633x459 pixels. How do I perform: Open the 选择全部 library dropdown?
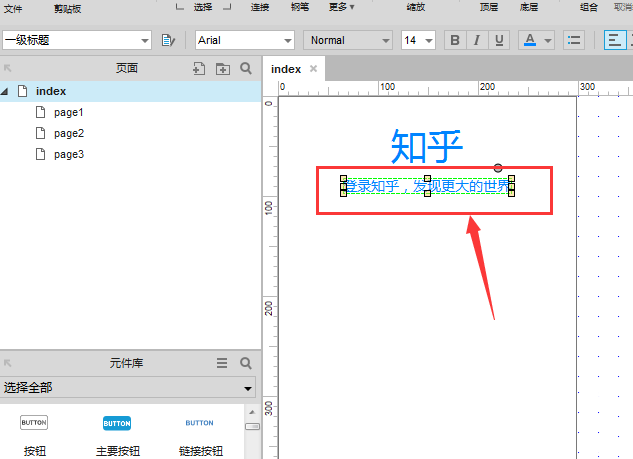click(128, 388)
